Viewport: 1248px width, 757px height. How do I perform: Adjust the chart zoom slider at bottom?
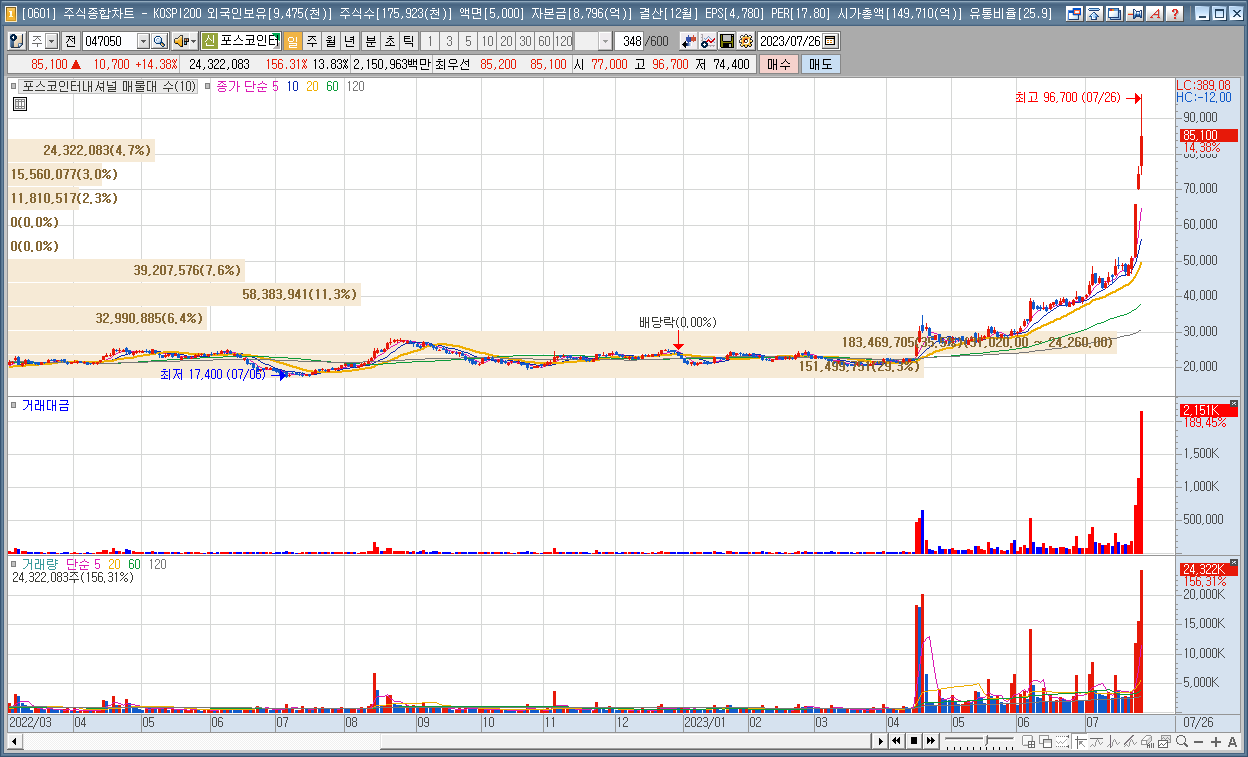coord(986,741)
